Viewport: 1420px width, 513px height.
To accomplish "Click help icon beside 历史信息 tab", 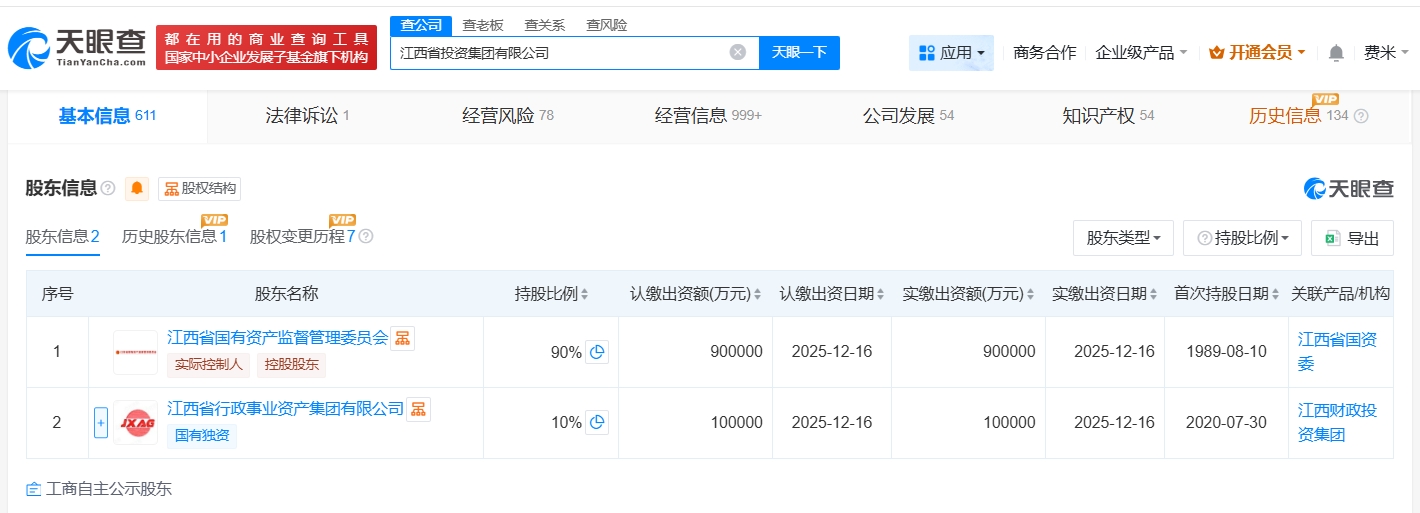I will (1361, 116).
